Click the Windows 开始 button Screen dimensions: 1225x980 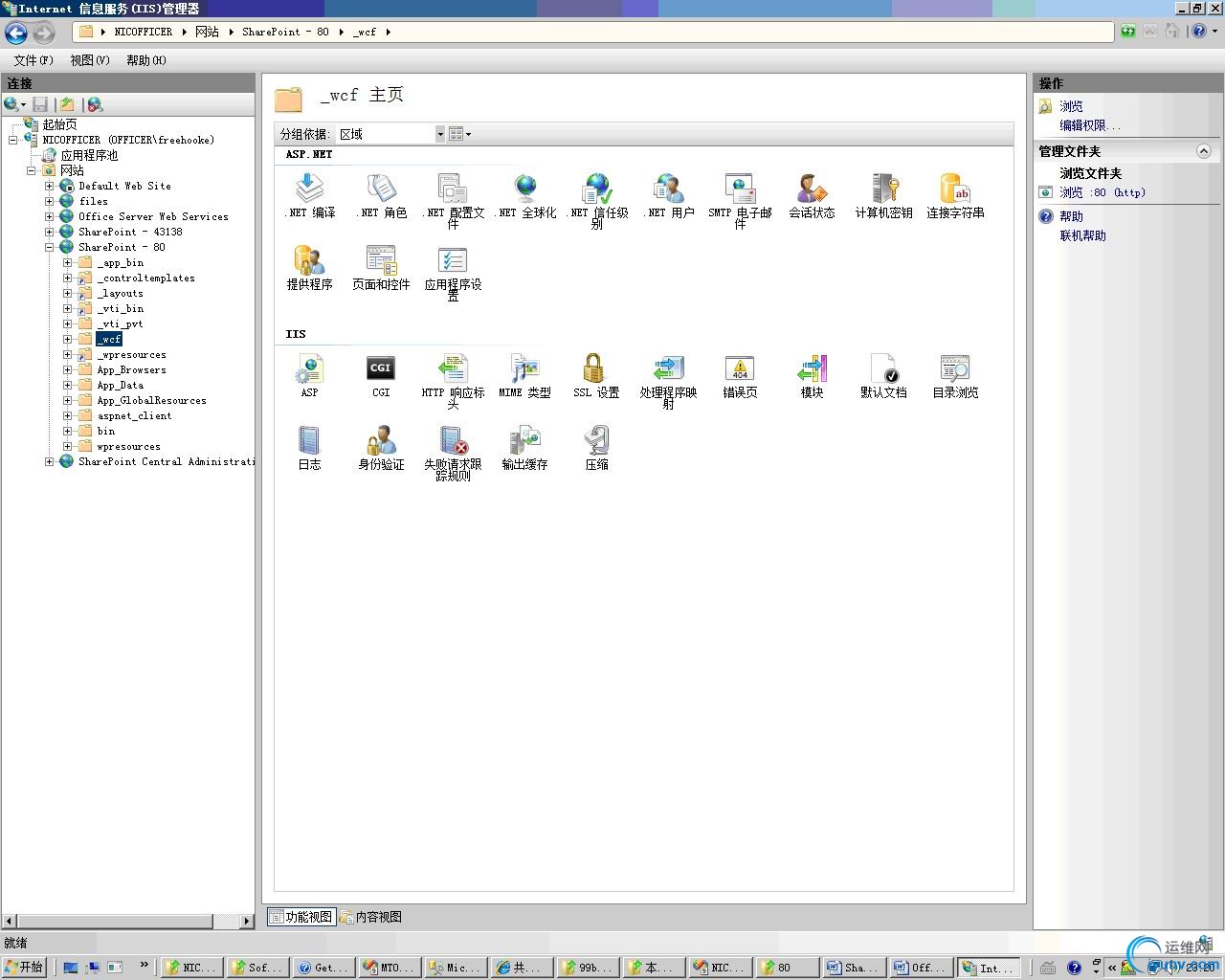(24, 968)
